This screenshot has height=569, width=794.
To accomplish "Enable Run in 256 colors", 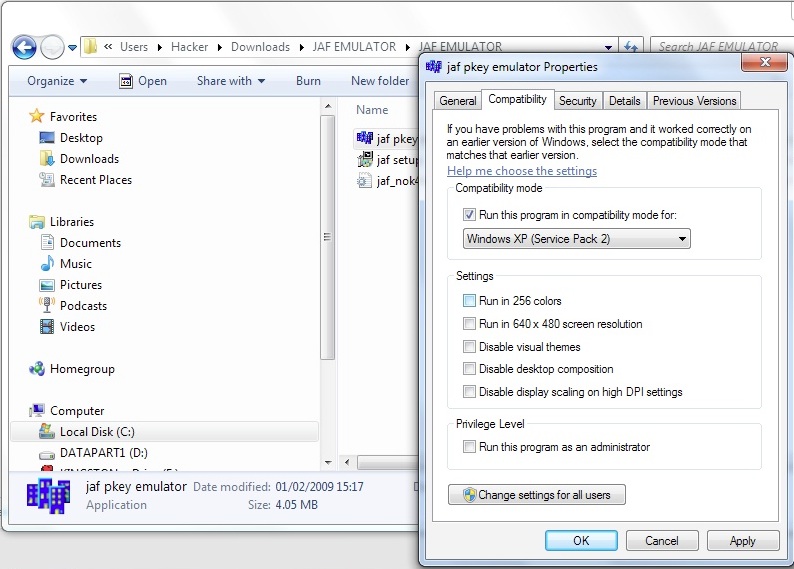I will (469, 301).
